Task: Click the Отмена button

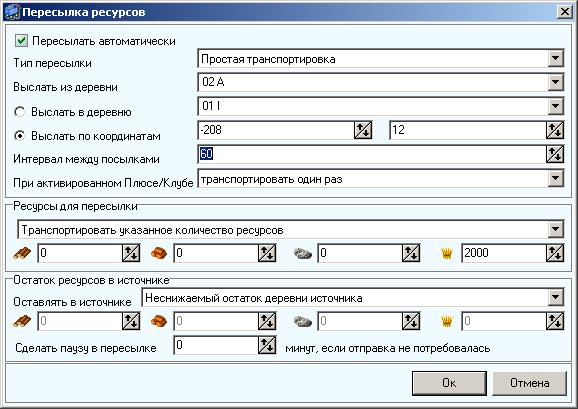Action: pyautogui.click(x=529, y=383)
